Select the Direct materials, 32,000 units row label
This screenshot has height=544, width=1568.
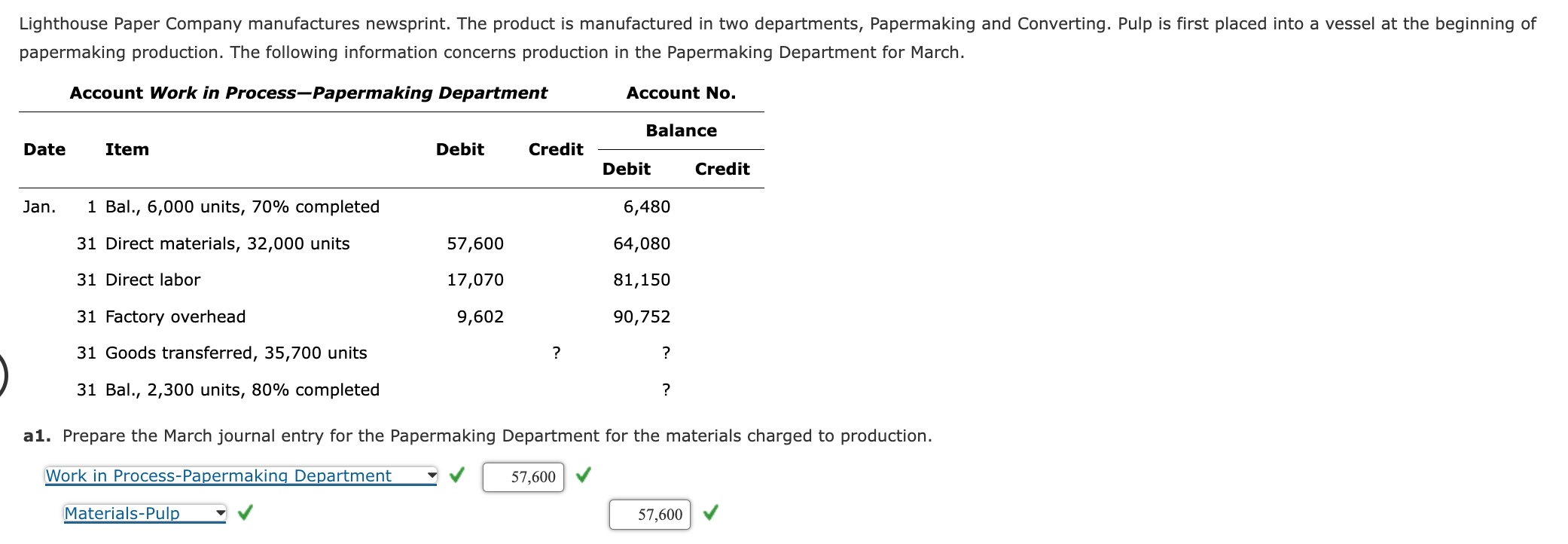click(x=227, y=244)
